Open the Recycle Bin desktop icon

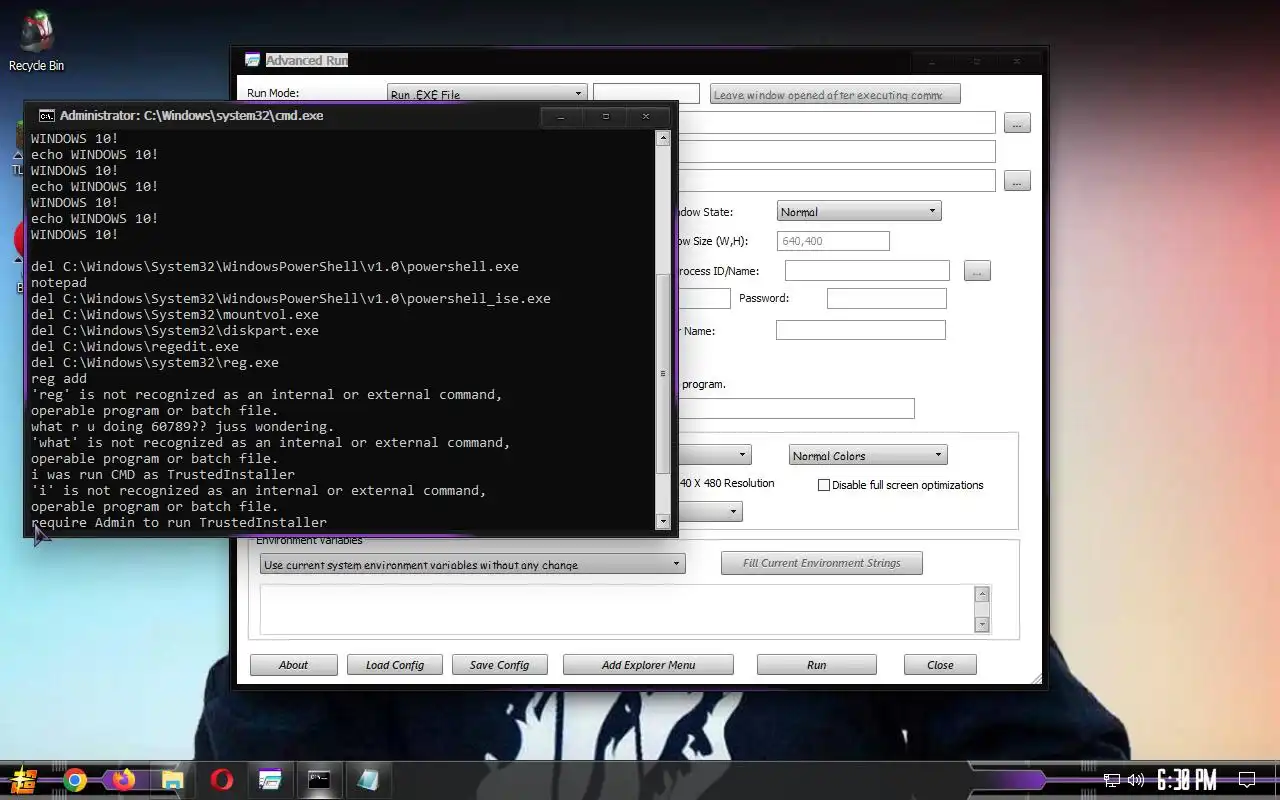[x=36, y=42]
